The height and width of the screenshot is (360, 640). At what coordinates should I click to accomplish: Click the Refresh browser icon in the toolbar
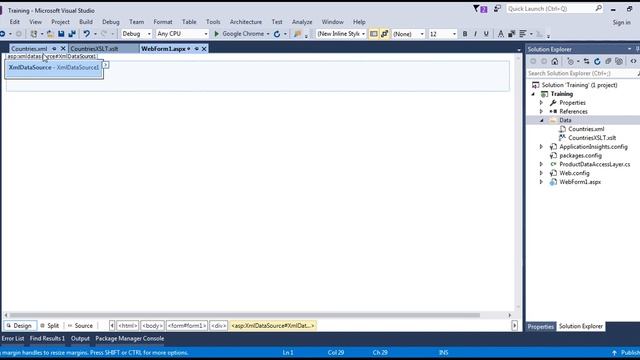pos(277,34)
